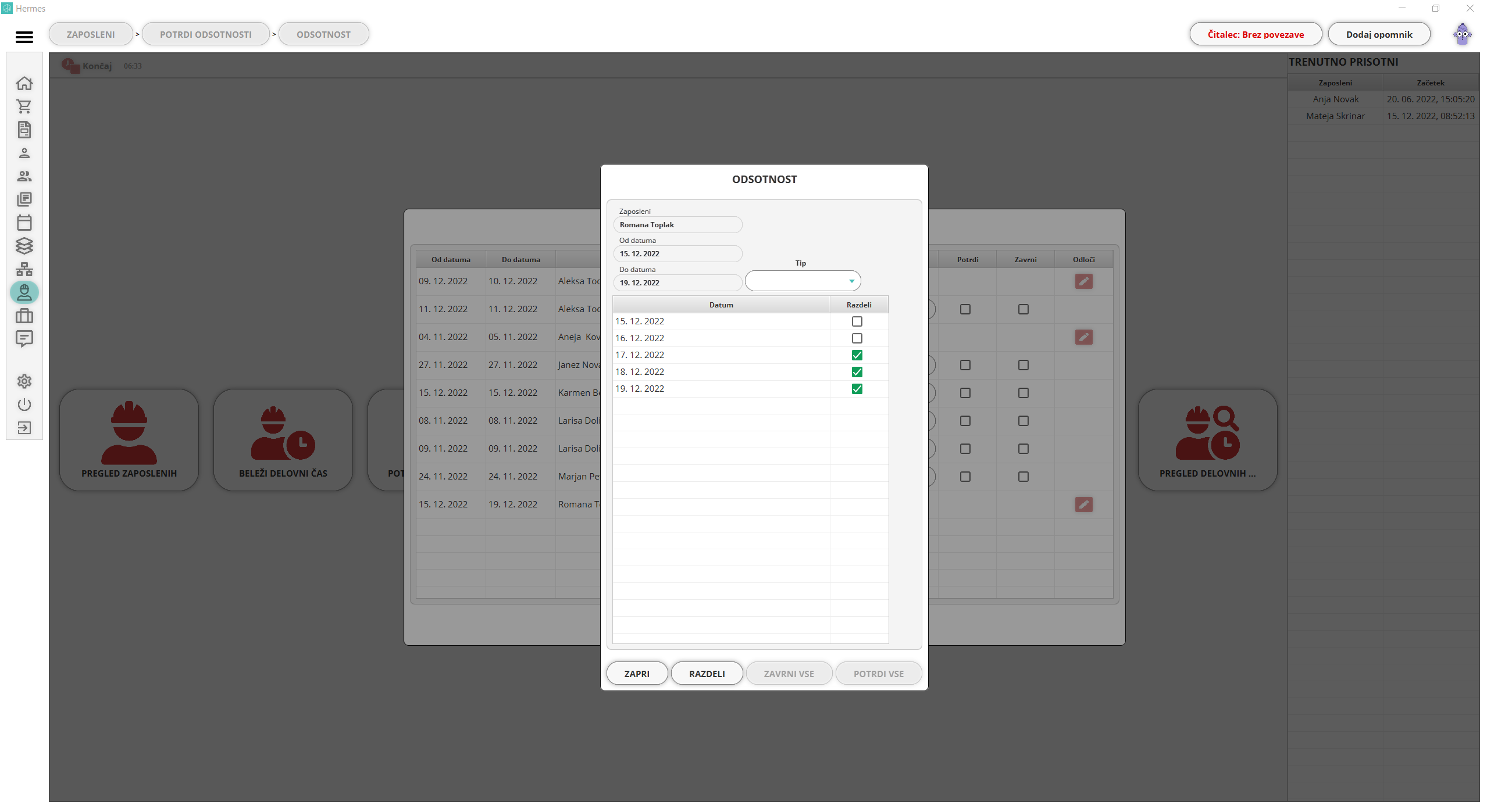
Task: Open Pregled zaposlenih tile
Action: point(129,440)
